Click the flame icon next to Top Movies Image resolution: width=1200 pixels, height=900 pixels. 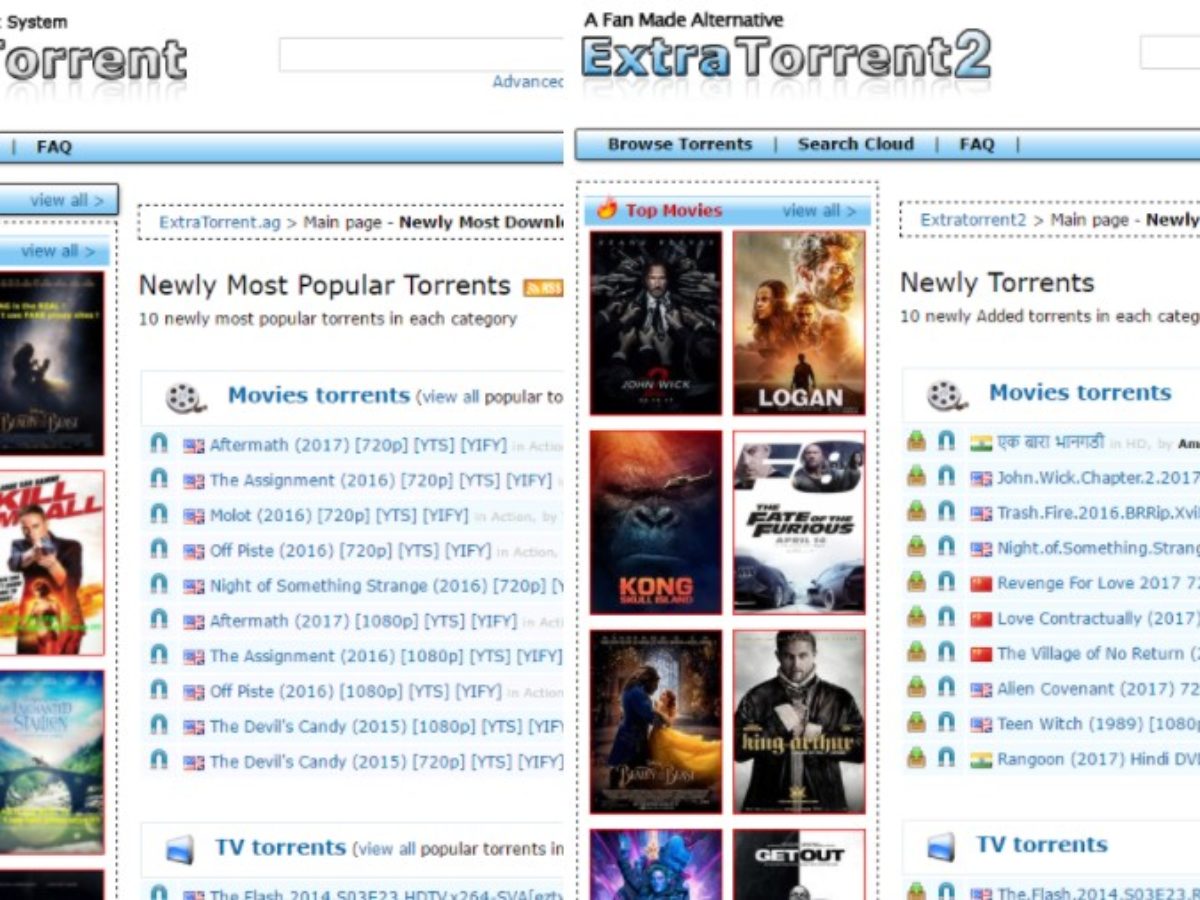click(607, 209)
